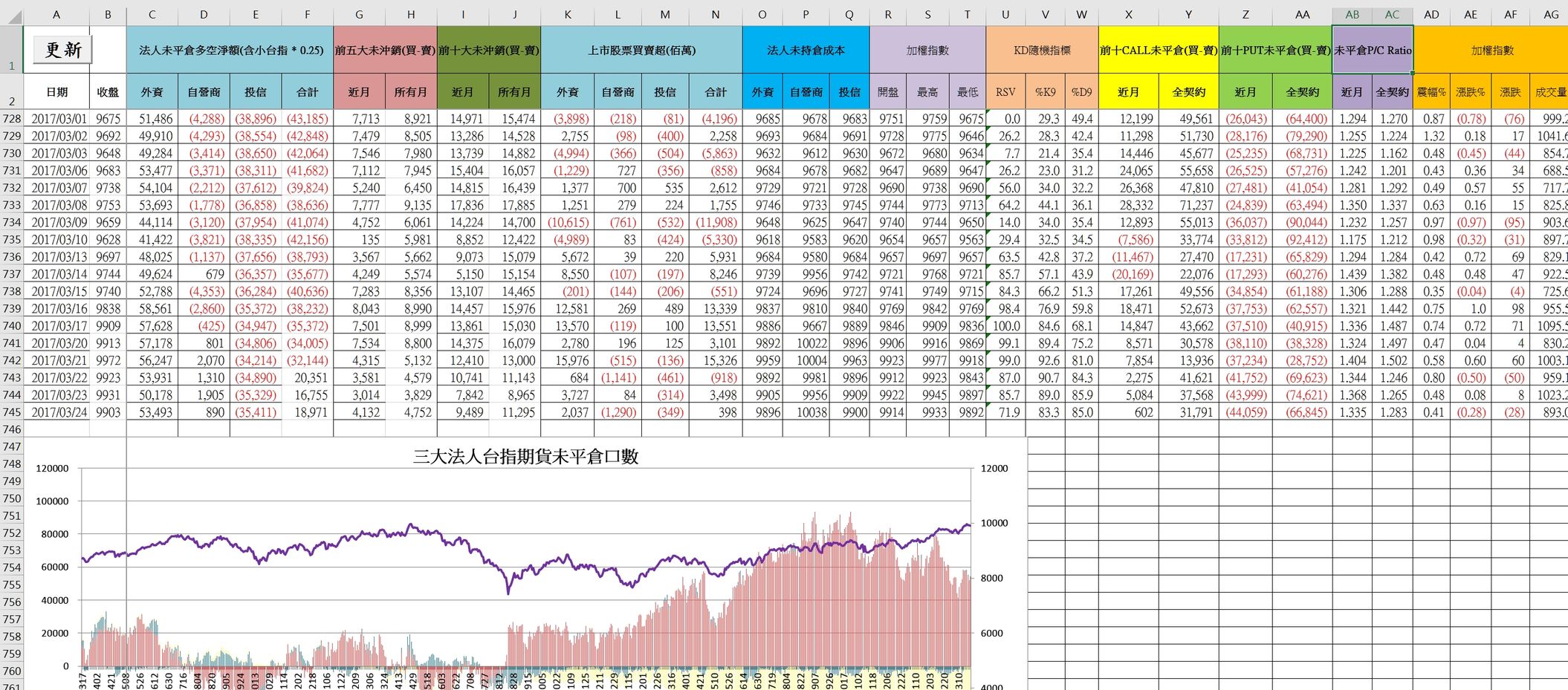Select column header AB
Screen dimensions: 1568x690
1352,14
